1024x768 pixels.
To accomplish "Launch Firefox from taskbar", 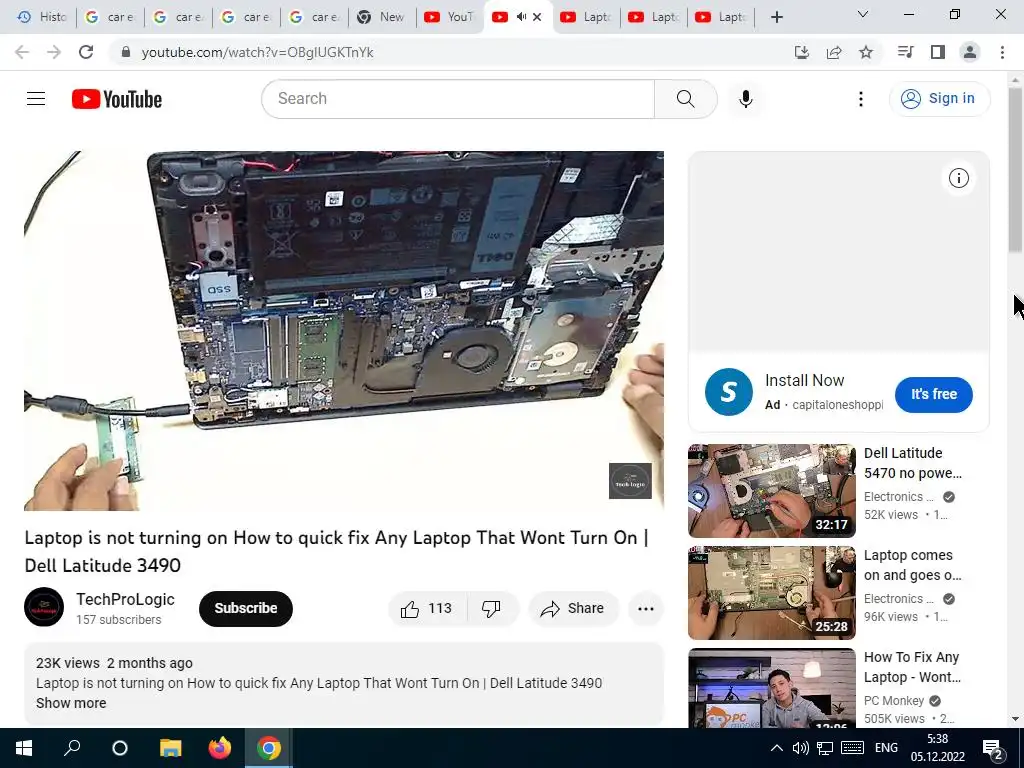I will pyautogui.click(x=219, y=748).
